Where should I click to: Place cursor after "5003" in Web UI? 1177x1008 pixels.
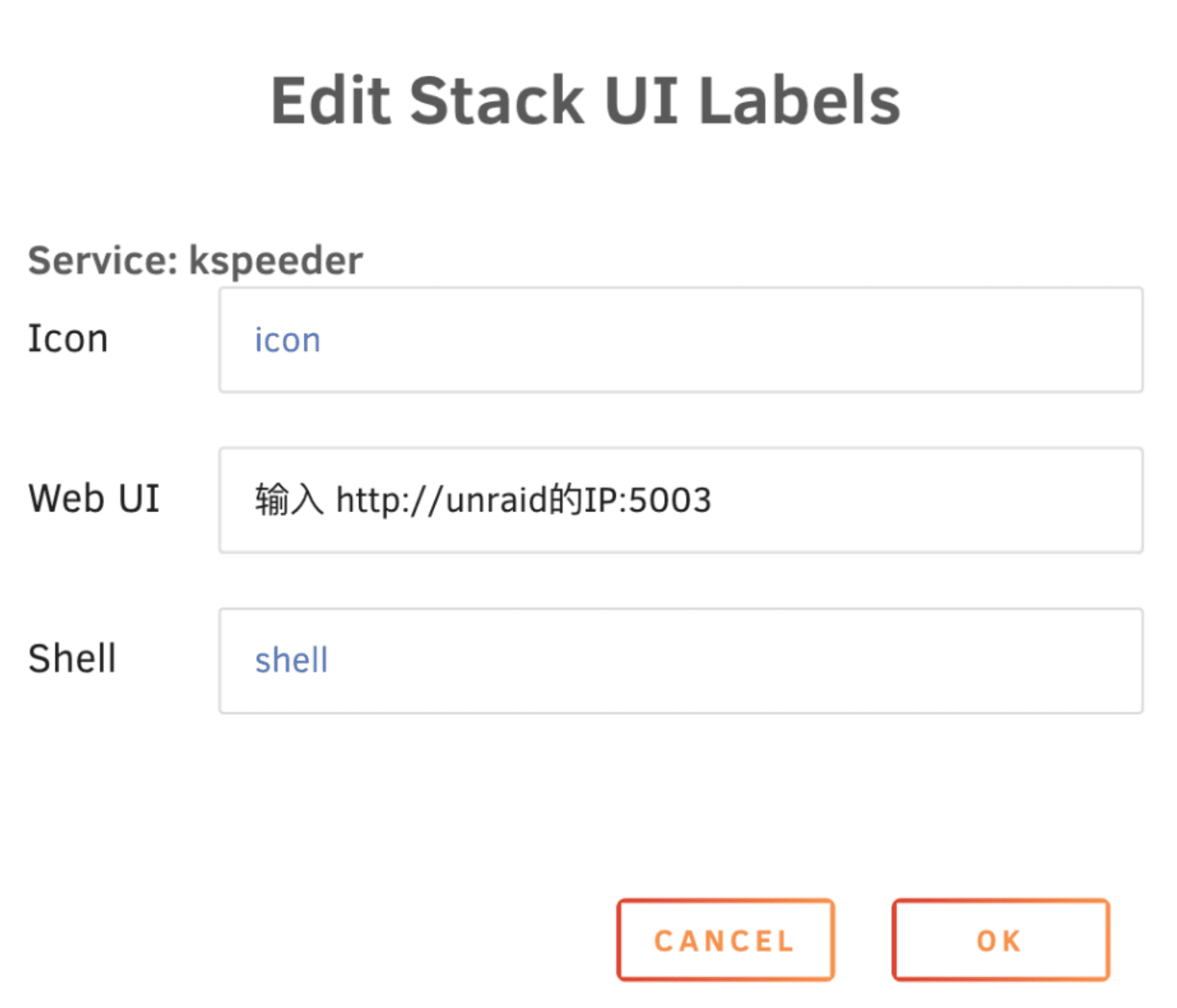[x=713, y=500]
